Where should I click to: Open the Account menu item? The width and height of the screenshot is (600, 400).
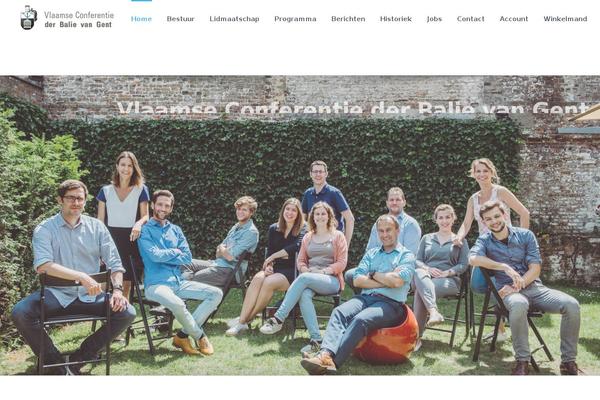tap(514, 19)
